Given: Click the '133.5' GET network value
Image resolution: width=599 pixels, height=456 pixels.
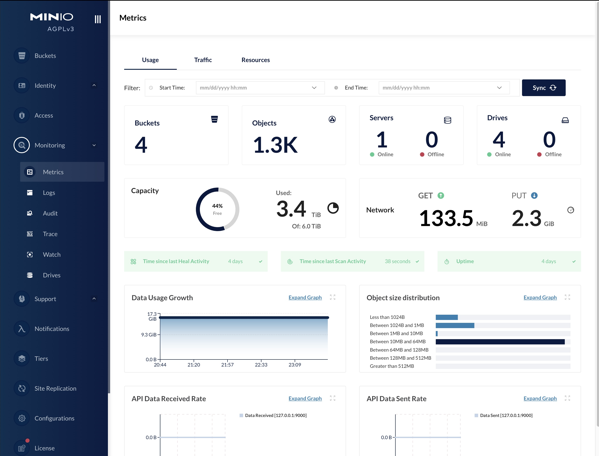Looking at the screenshot, I should tap(446, 218).
